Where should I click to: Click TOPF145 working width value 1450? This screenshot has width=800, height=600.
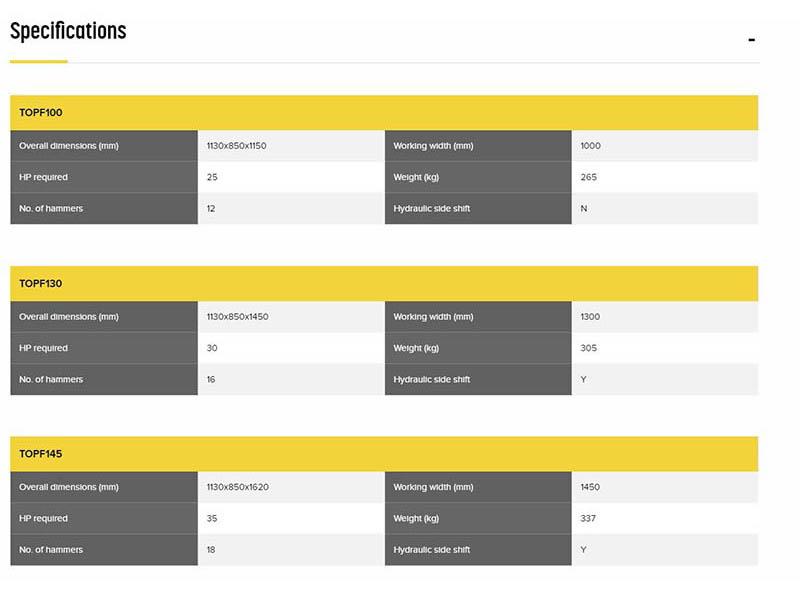(x=590, y=487)
